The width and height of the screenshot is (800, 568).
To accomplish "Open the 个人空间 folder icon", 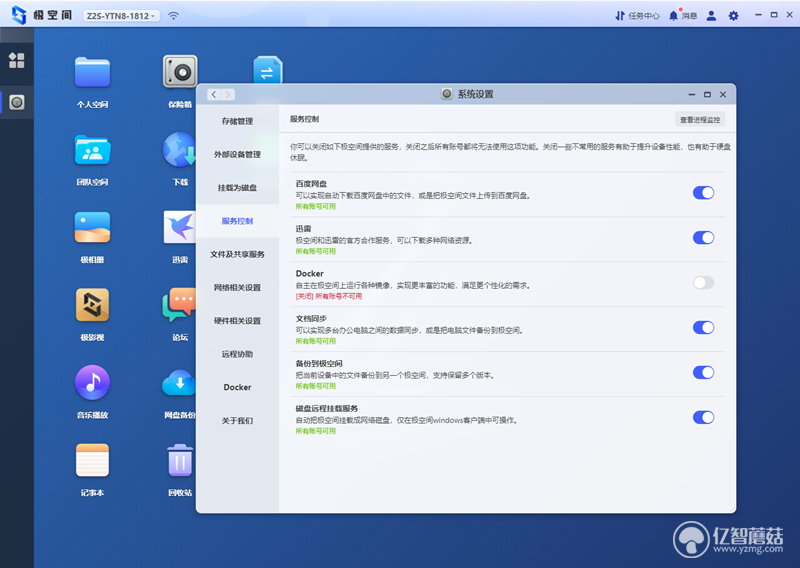I will [x=92, y=72].
